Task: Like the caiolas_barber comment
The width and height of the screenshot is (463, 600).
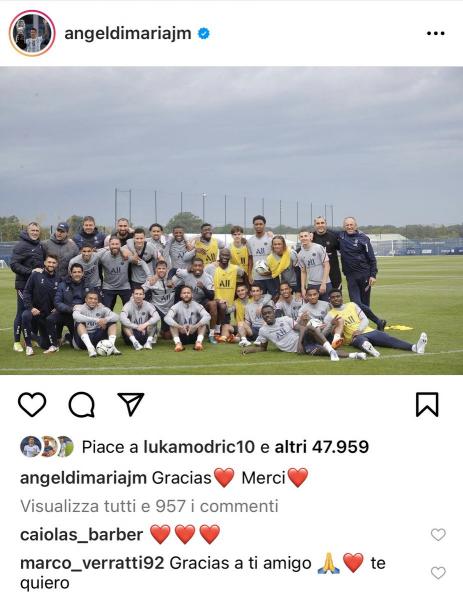Action: tap(438, 535)
